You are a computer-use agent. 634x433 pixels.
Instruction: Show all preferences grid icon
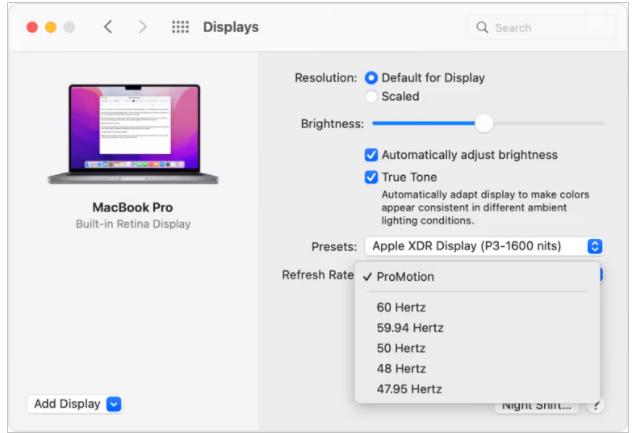click(180, 27)
